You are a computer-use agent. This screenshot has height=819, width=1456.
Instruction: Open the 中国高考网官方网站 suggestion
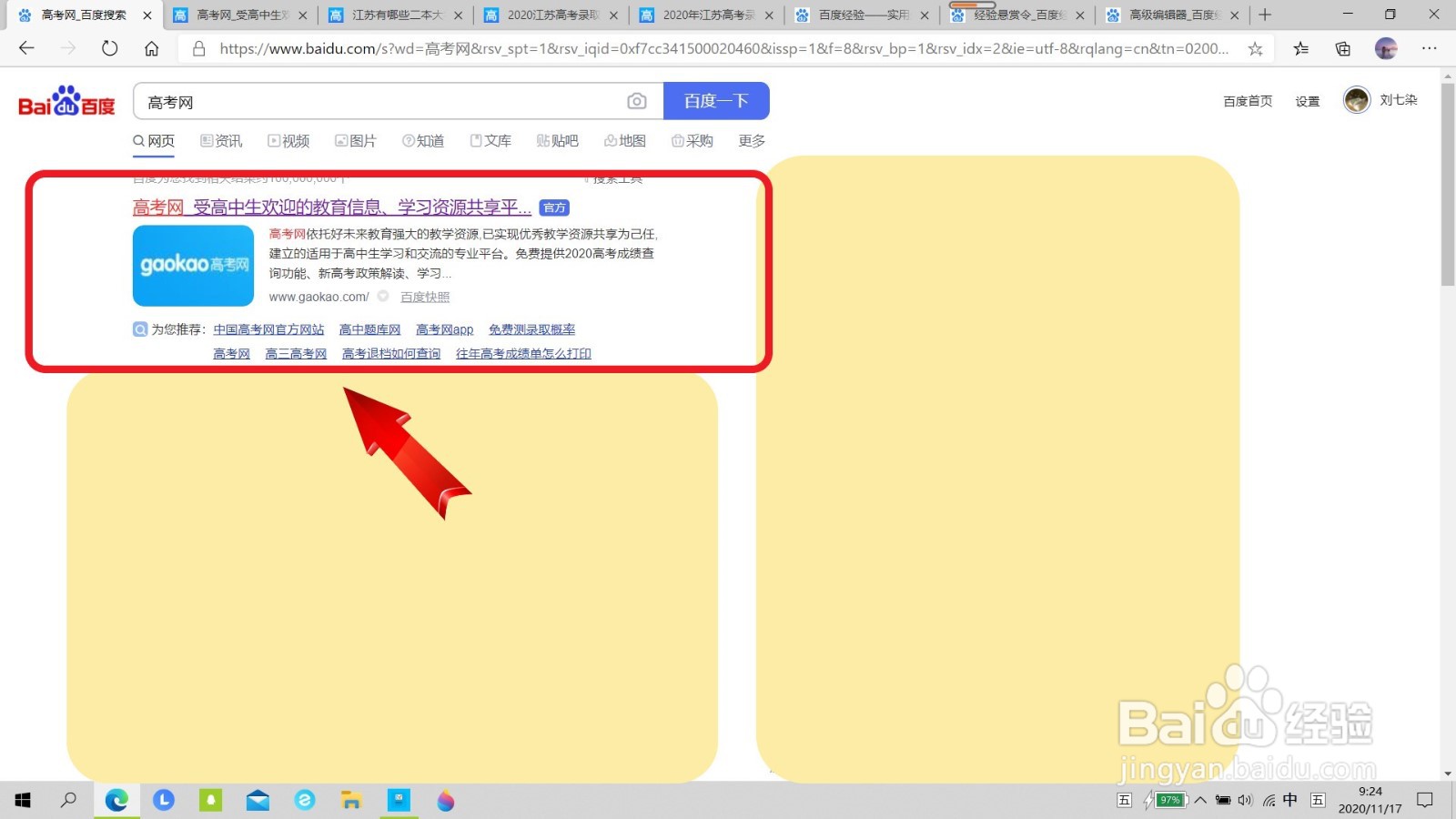(268, 329)
